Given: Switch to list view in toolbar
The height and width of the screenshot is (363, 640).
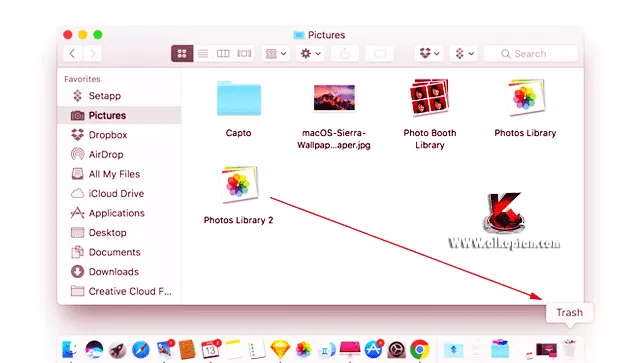Looking at the screenshot, I should 203,53.
